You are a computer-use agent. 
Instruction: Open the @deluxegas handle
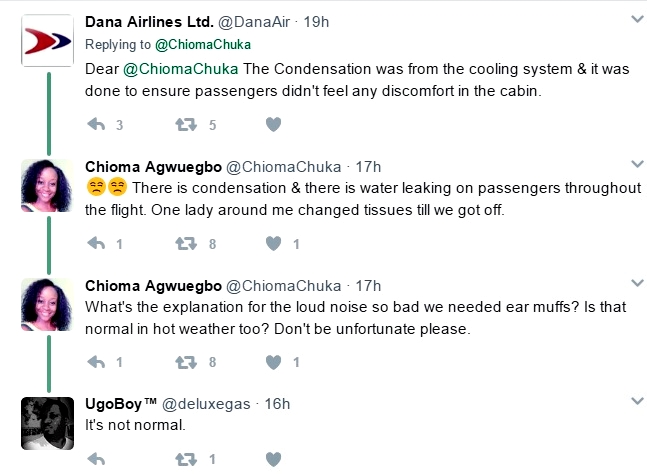click(206, 404)
